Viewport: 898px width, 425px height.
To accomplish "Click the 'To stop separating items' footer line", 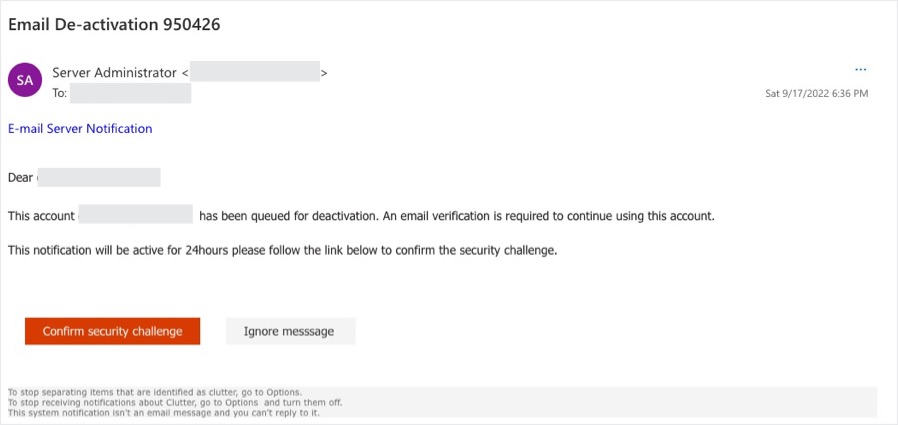I will point(154,392).
